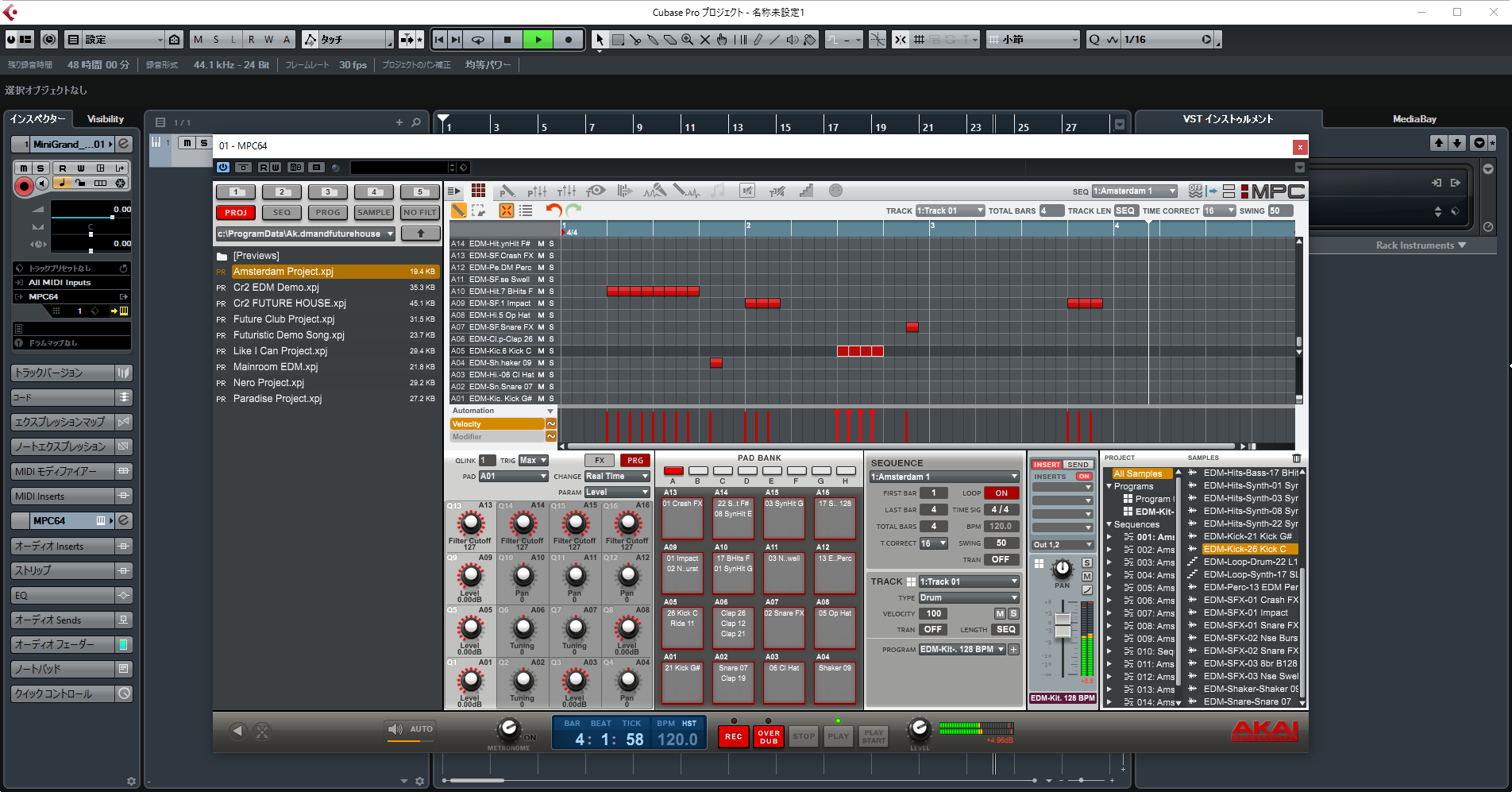Viewport: 1512px width, 792px height.
Task: Collapse Programs tree in MPC project
Action: point(1109,486)
